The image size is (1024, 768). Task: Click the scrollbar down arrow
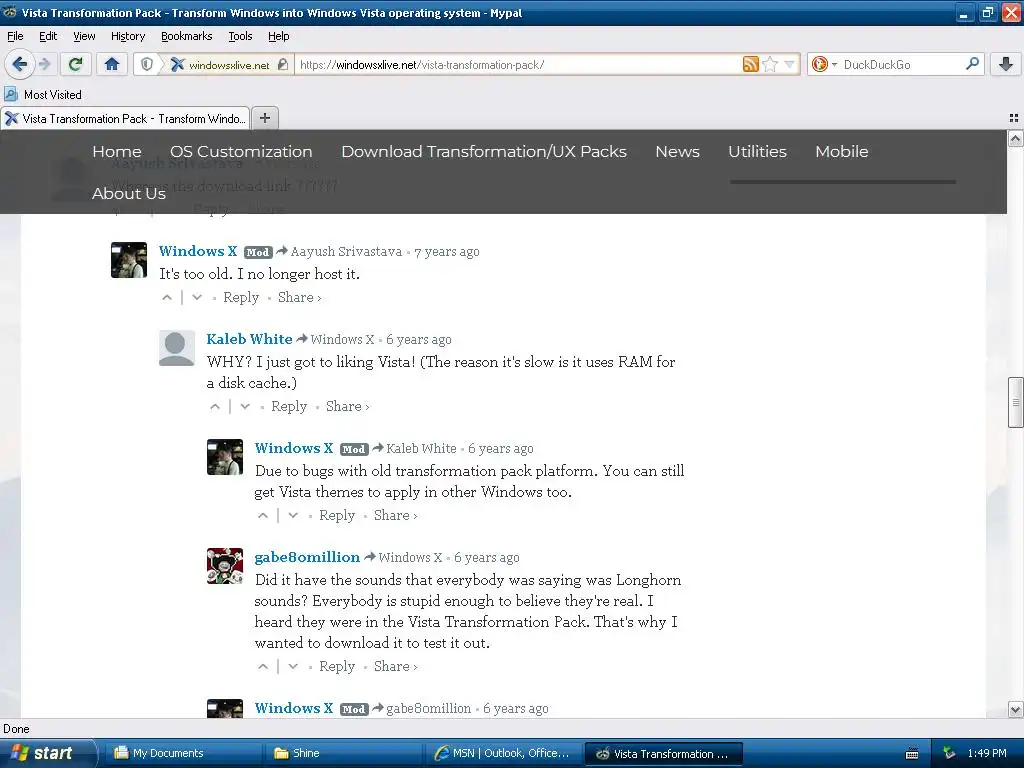click(1015, 709)
